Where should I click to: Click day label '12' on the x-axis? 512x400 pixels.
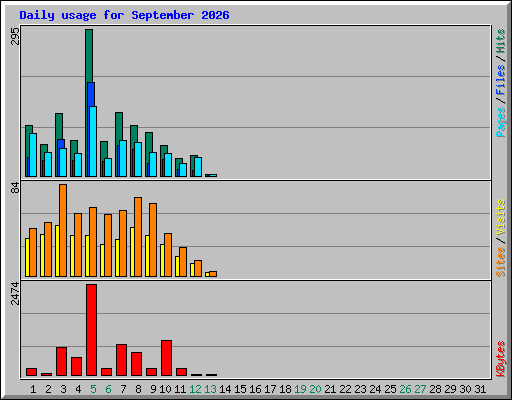tap(195, 389)
